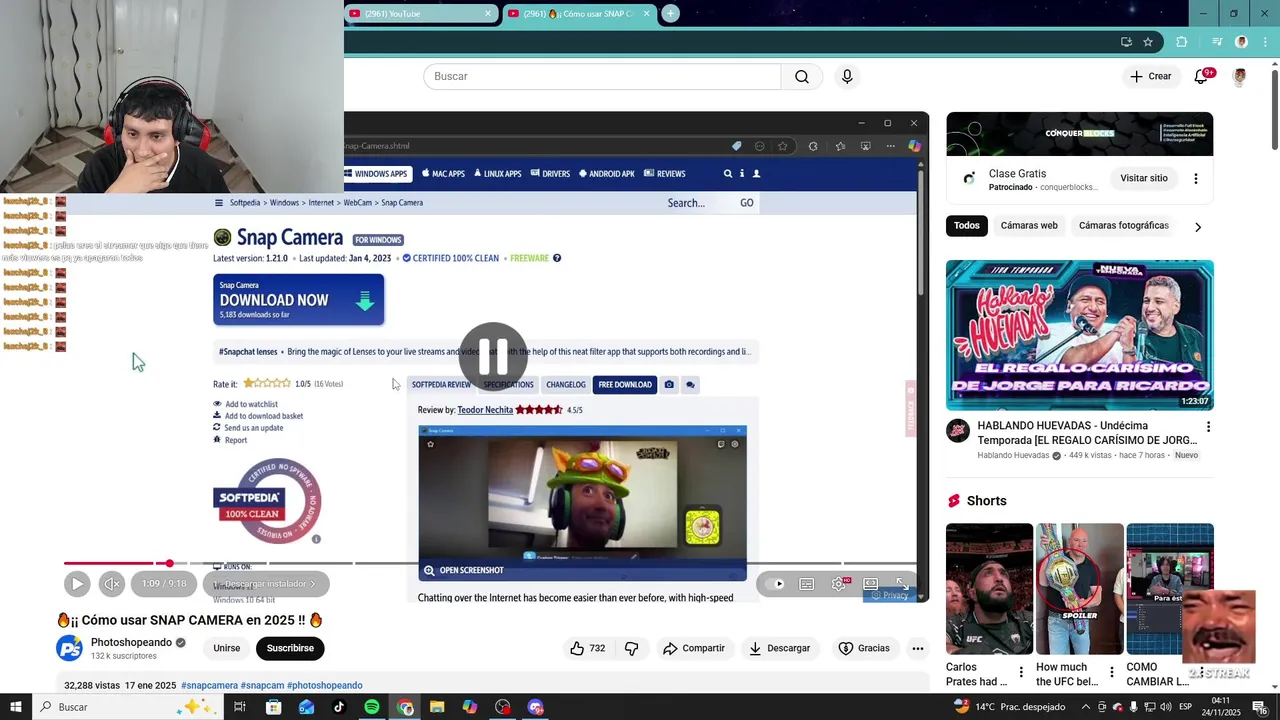Select the Todos filter chip
1280x720 pixels.
point(967,226)
